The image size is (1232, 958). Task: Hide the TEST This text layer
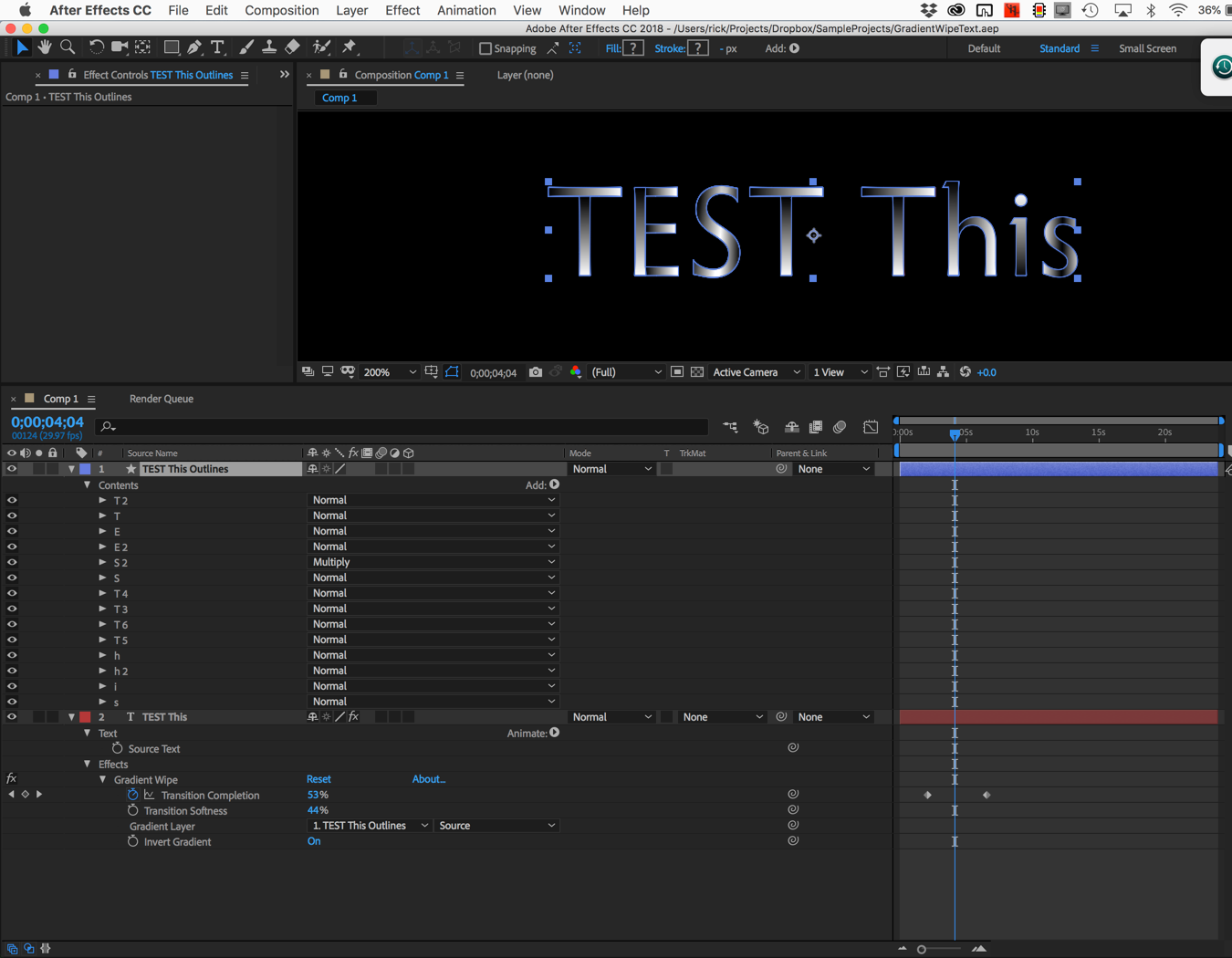pos(12,717)
